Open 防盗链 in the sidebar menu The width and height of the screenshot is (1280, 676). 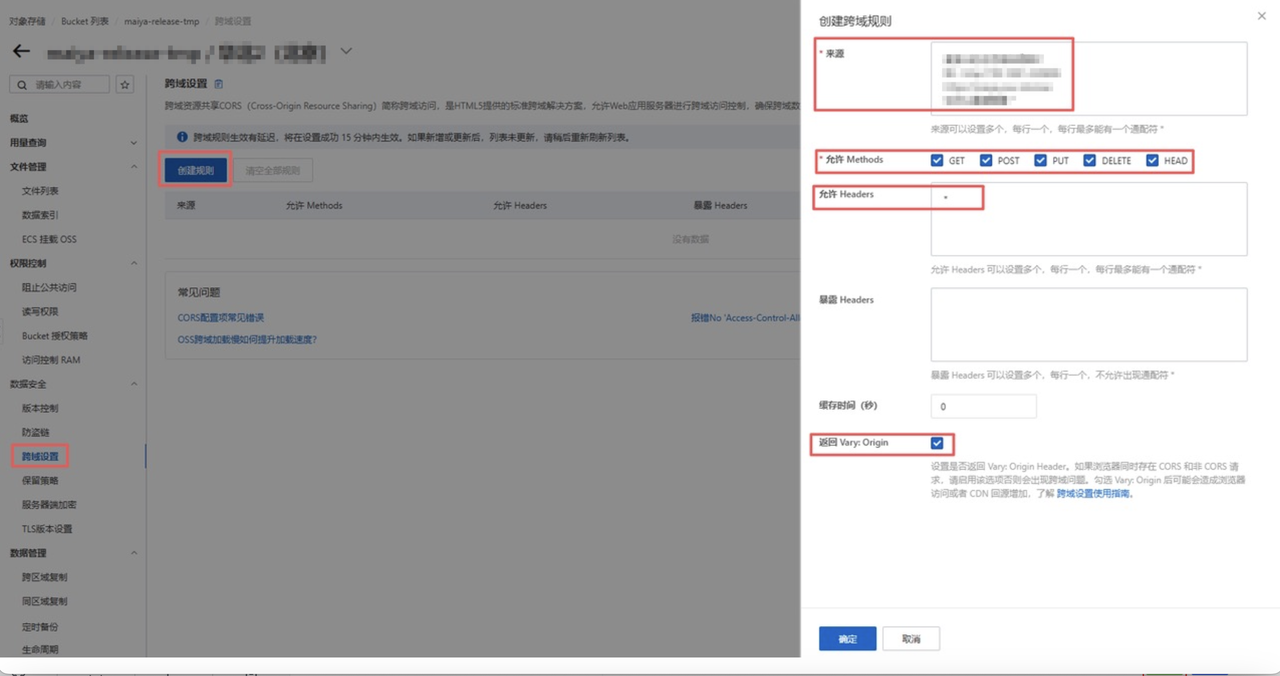click(36, 432)
